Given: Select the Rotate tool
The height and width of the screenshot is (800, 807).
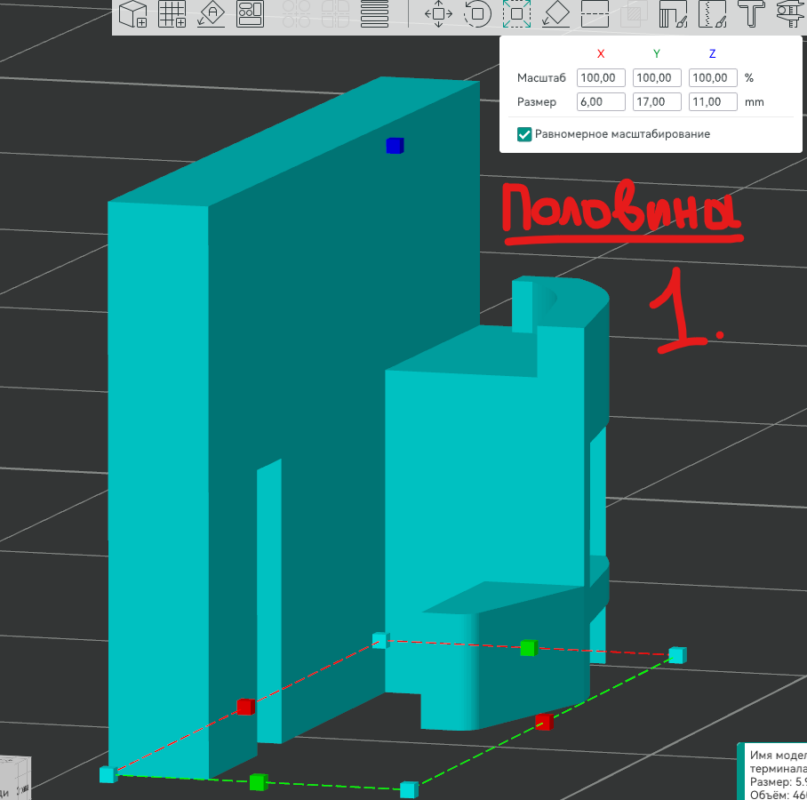Looking at the screenshot, I should point(477,14).
